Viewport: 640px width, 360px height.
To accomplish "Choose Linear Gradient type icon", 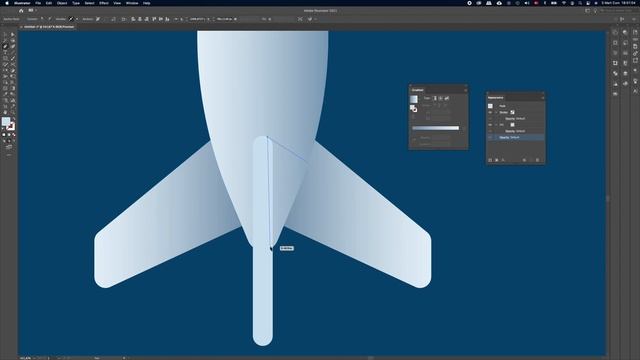I will [x=435, y=98].
